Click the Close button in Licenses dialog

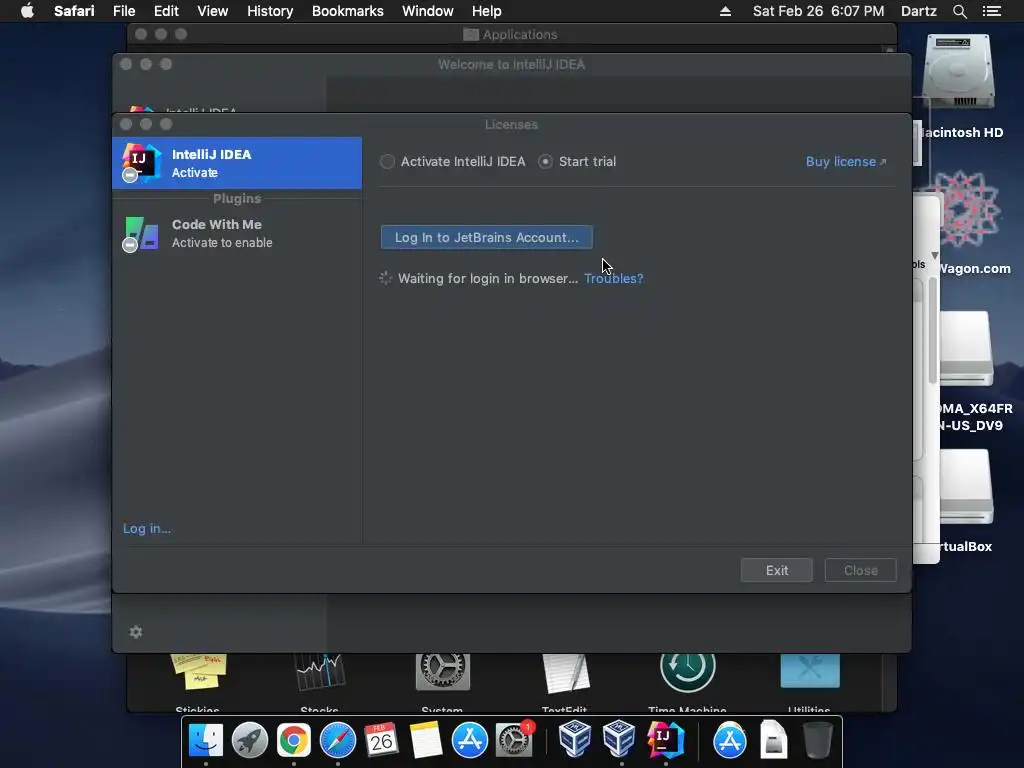(860, 570)
